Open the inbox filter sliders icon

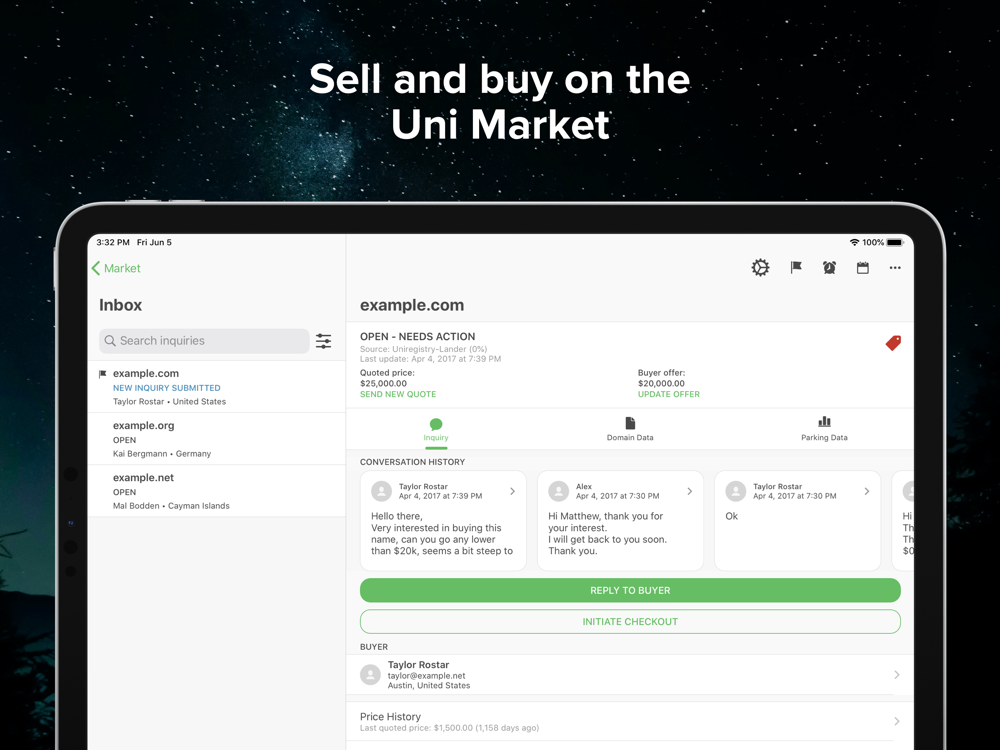(x=323, y=341)
